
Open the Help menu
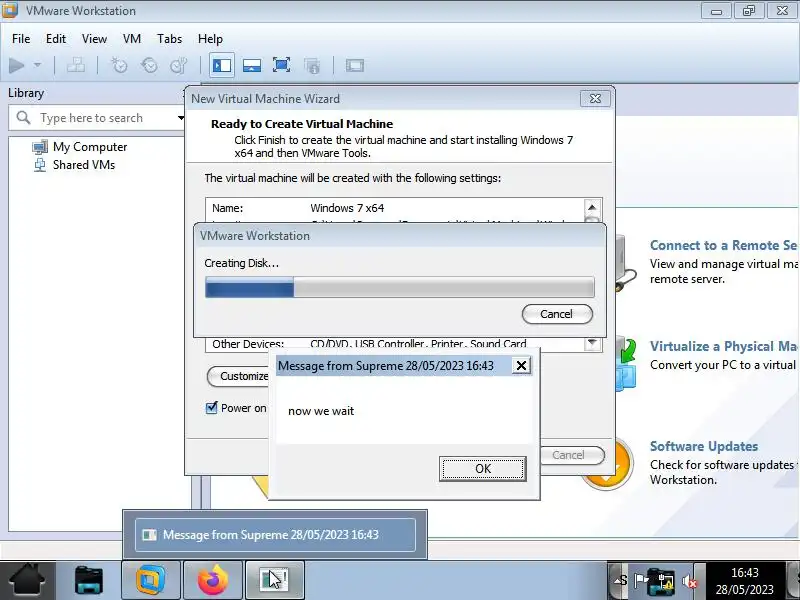point(210,39)
